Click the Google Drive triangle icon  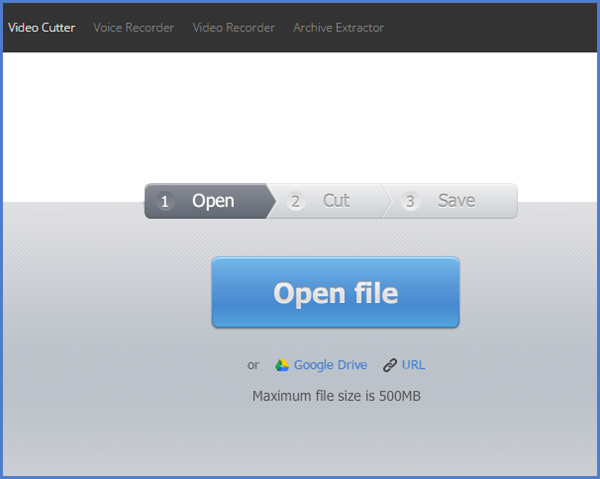[x=282, y=365]
